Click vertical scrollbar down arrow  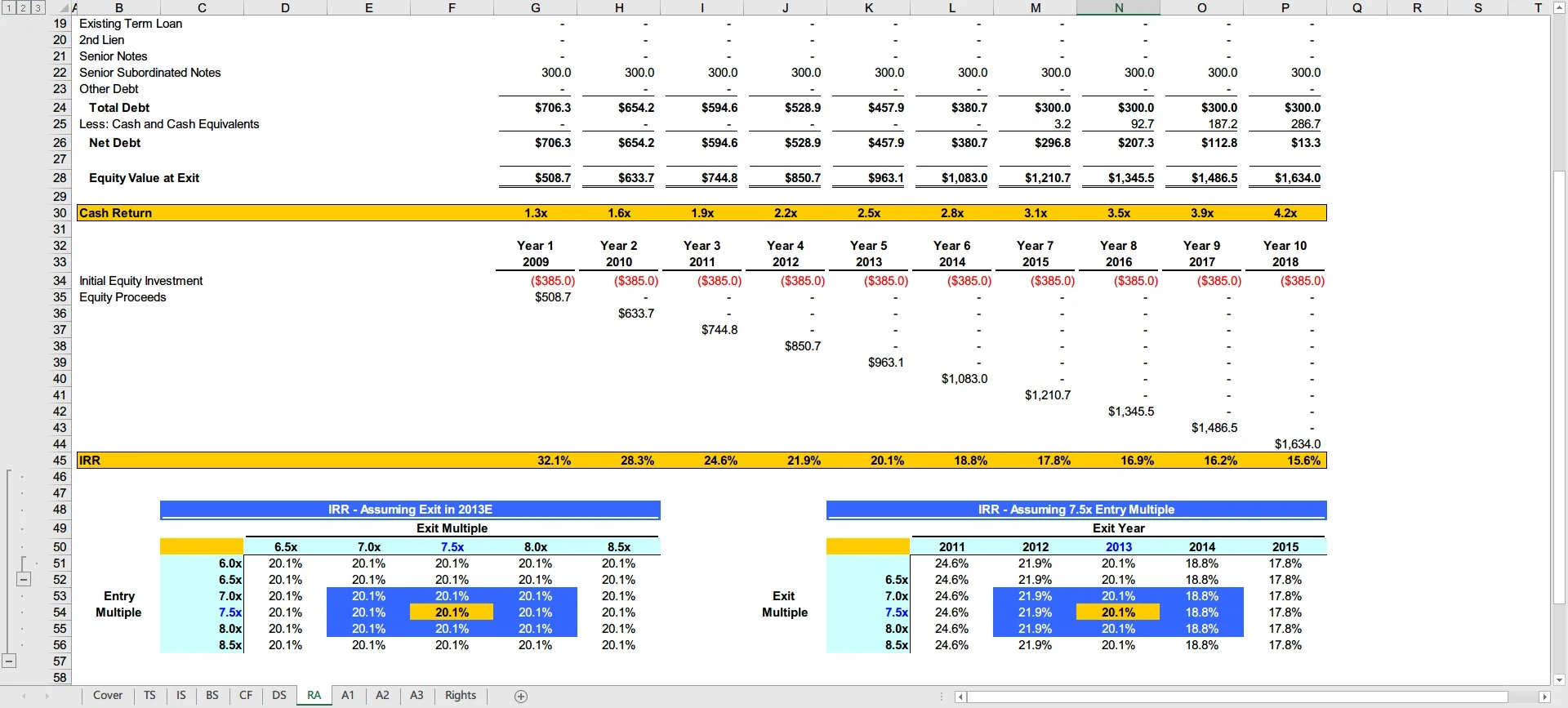[1559, 679]
